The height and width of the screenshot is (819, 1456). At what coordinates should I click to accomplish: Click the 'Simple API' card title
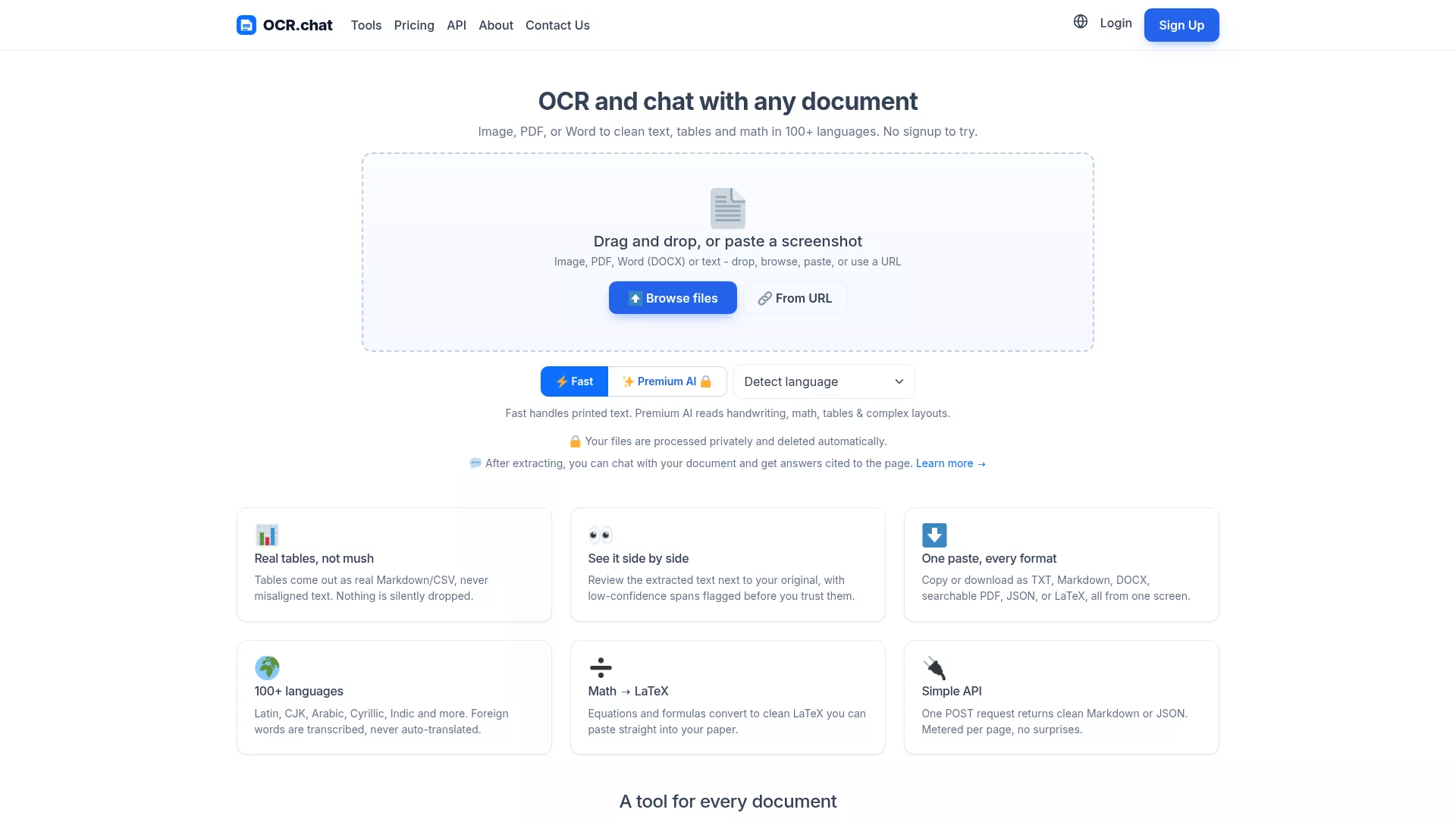pos(952,691)
